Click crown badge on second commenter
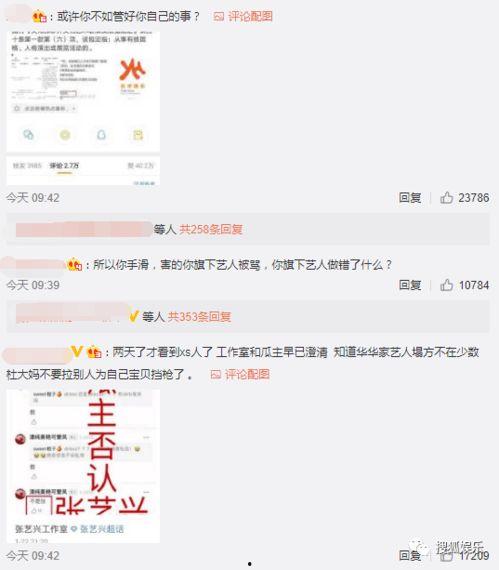499x570 pixels. pos(75,265)
